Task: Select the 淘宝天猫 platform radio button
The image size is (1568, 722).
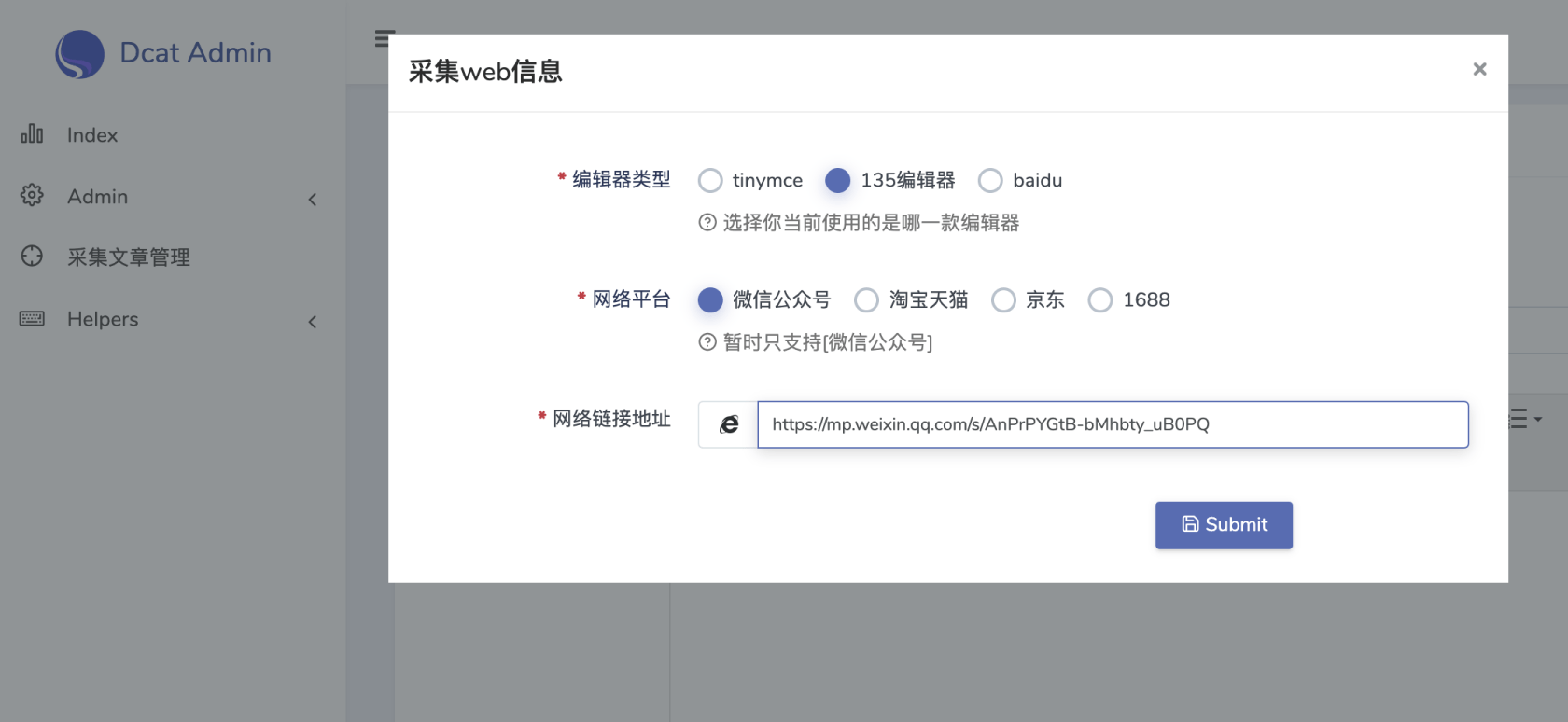Action: tap(866, 299)
